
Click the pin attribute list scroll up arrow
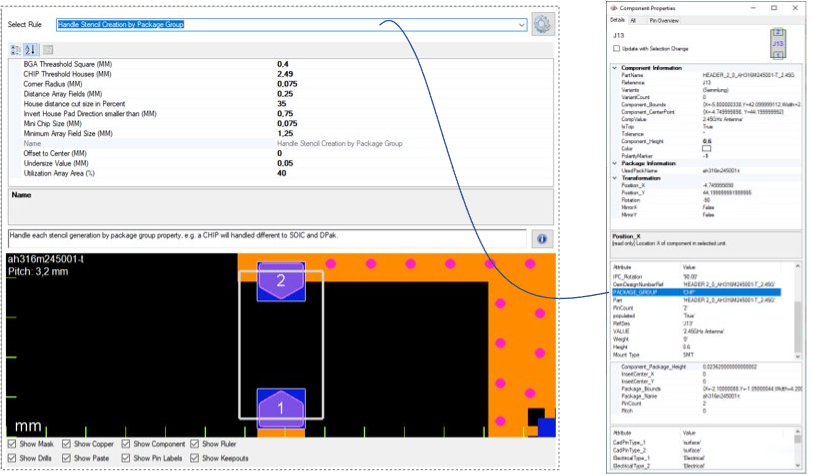[797, 432]
